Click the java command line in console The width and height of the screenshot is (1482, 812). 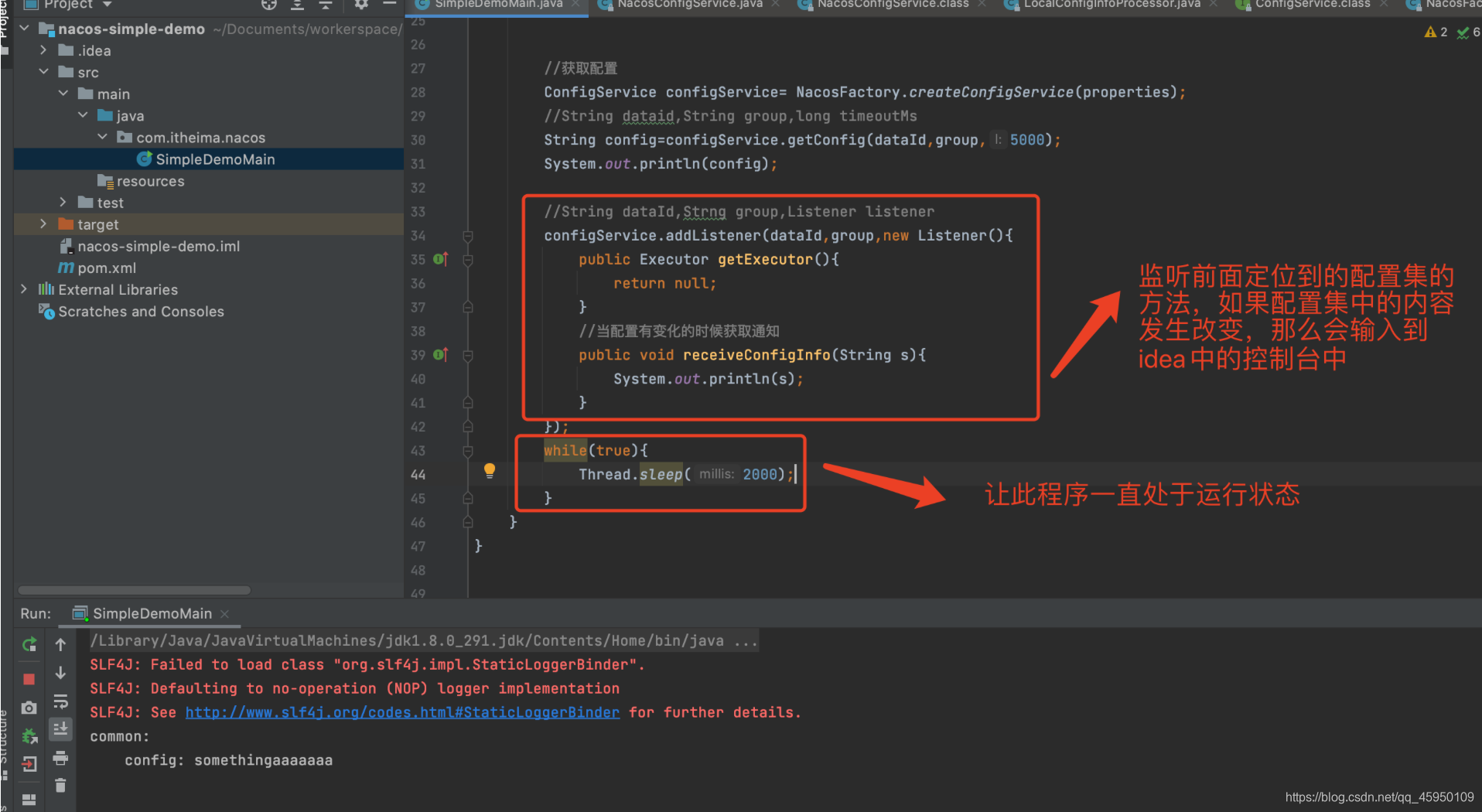click(424, 640)
